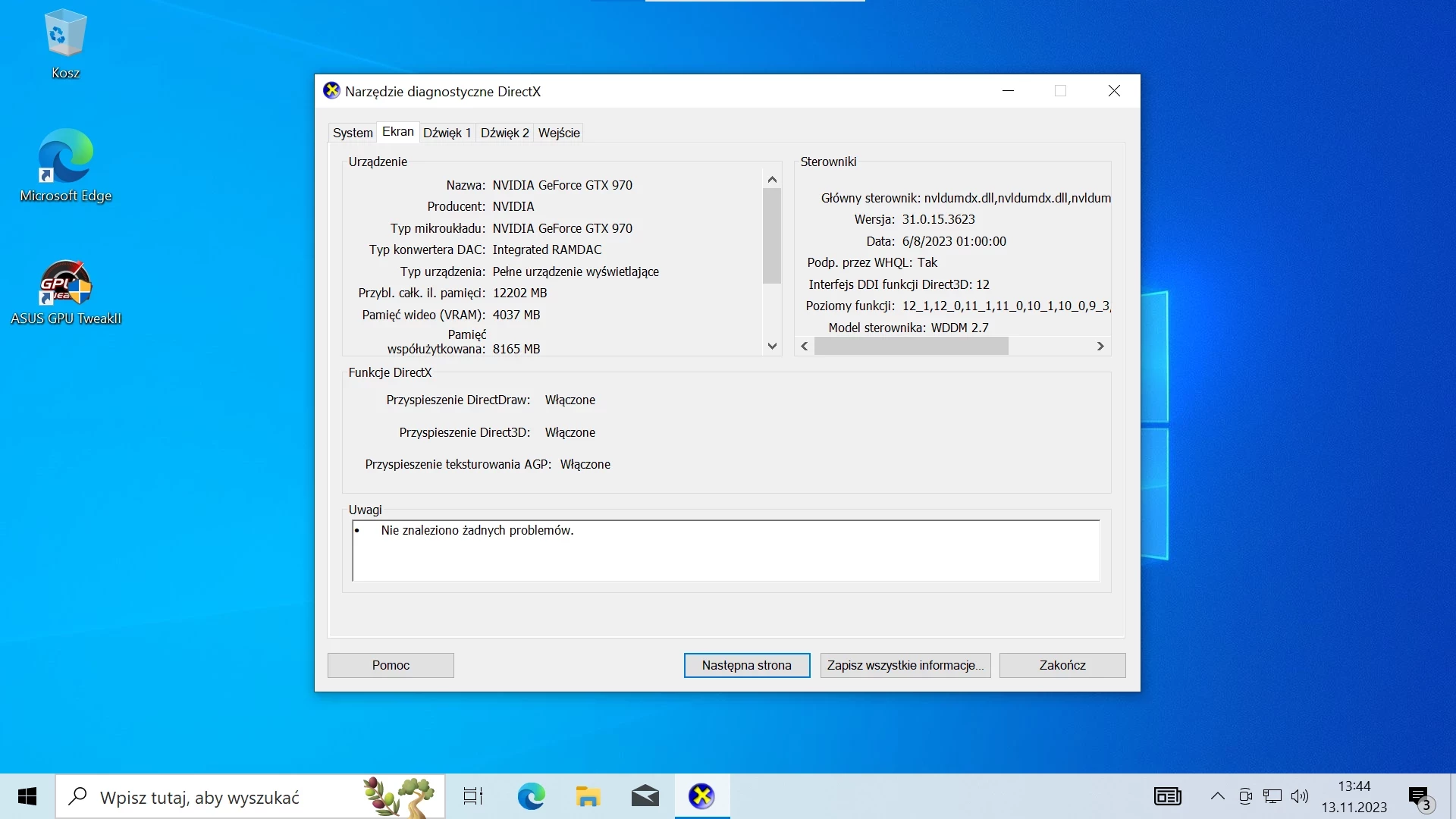1456x819 pixels.
Task: Launch Microsoft Edge from the taskbar
Action: pyautogui.click(x=531, y=796)
